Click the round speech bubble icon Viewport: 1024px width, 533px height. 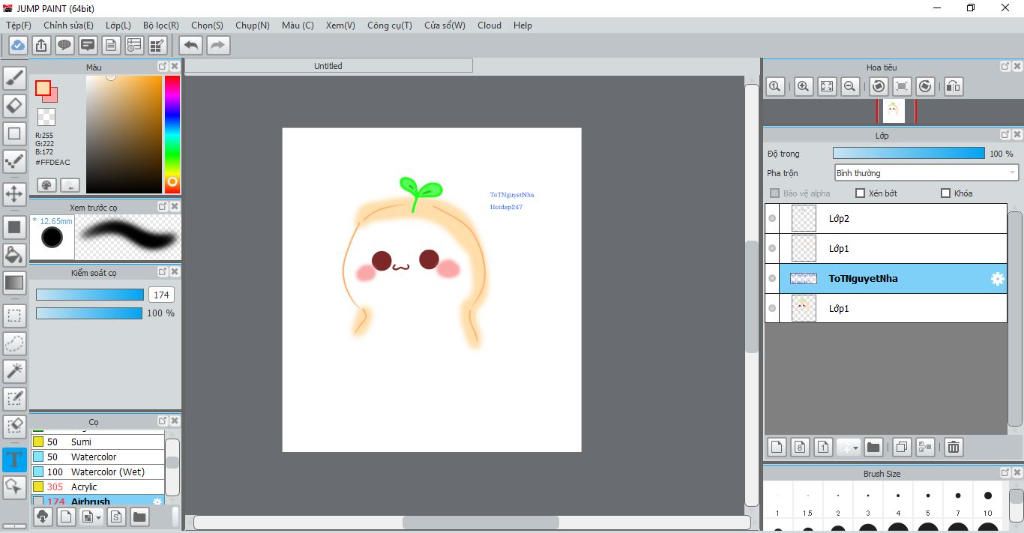[x=64, y=45]
